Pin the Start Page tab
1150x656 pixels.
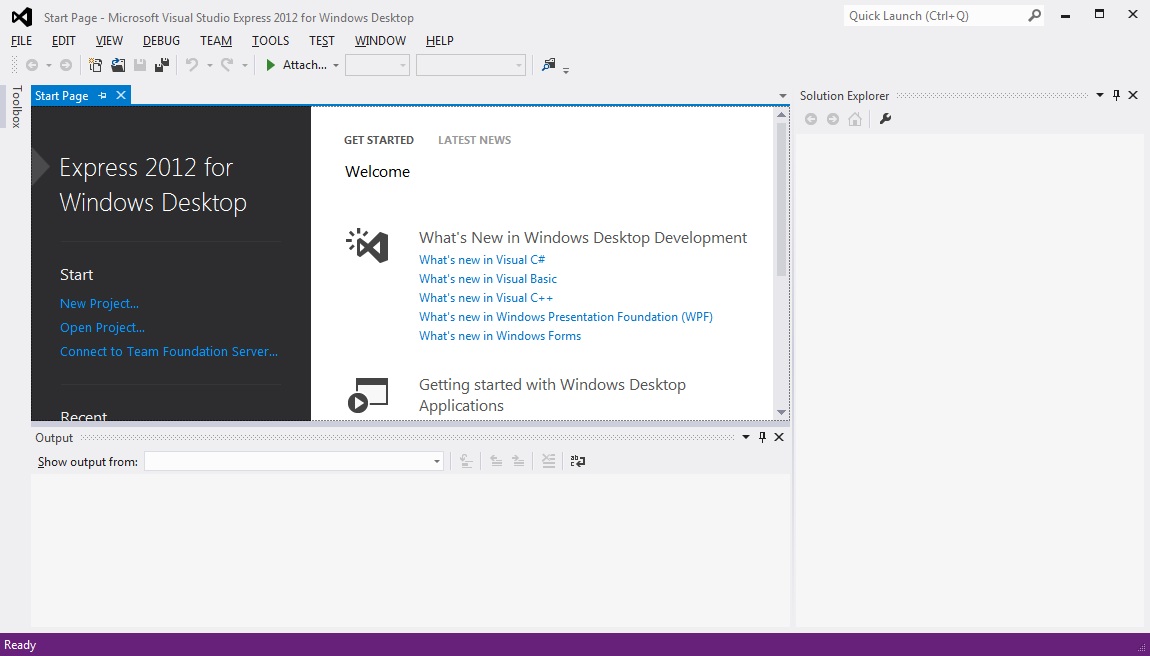(x=103, y=95)
